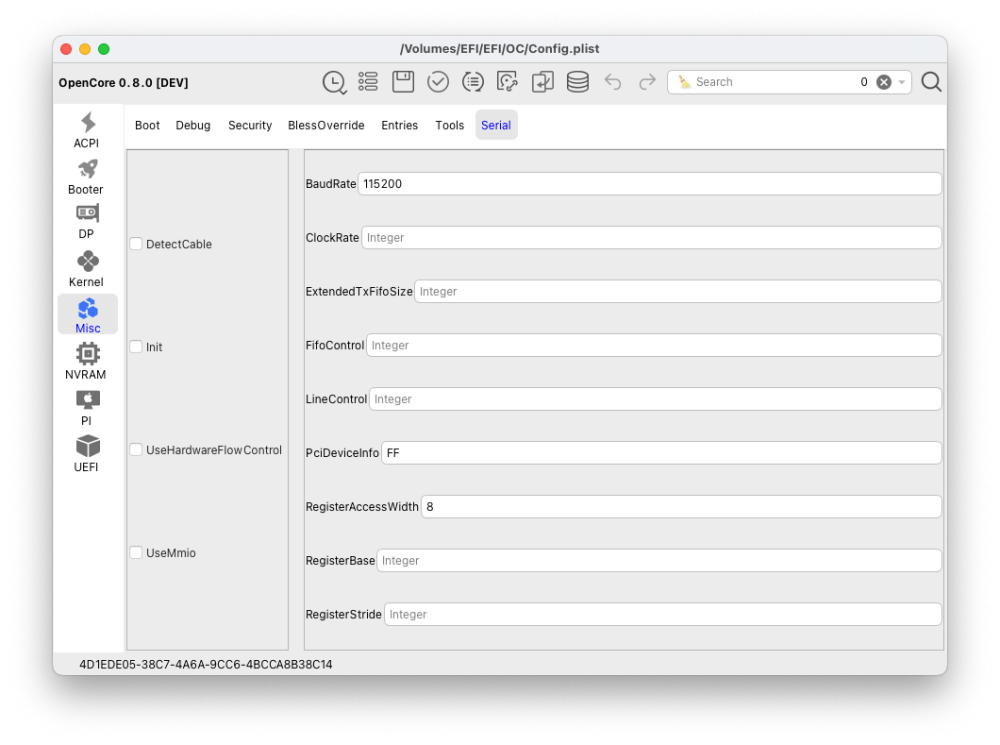Switch to the PI (PlatformInfo) section
This screenshot has height=745, width=1000.
pyautogui.click(x=87, y=407)
